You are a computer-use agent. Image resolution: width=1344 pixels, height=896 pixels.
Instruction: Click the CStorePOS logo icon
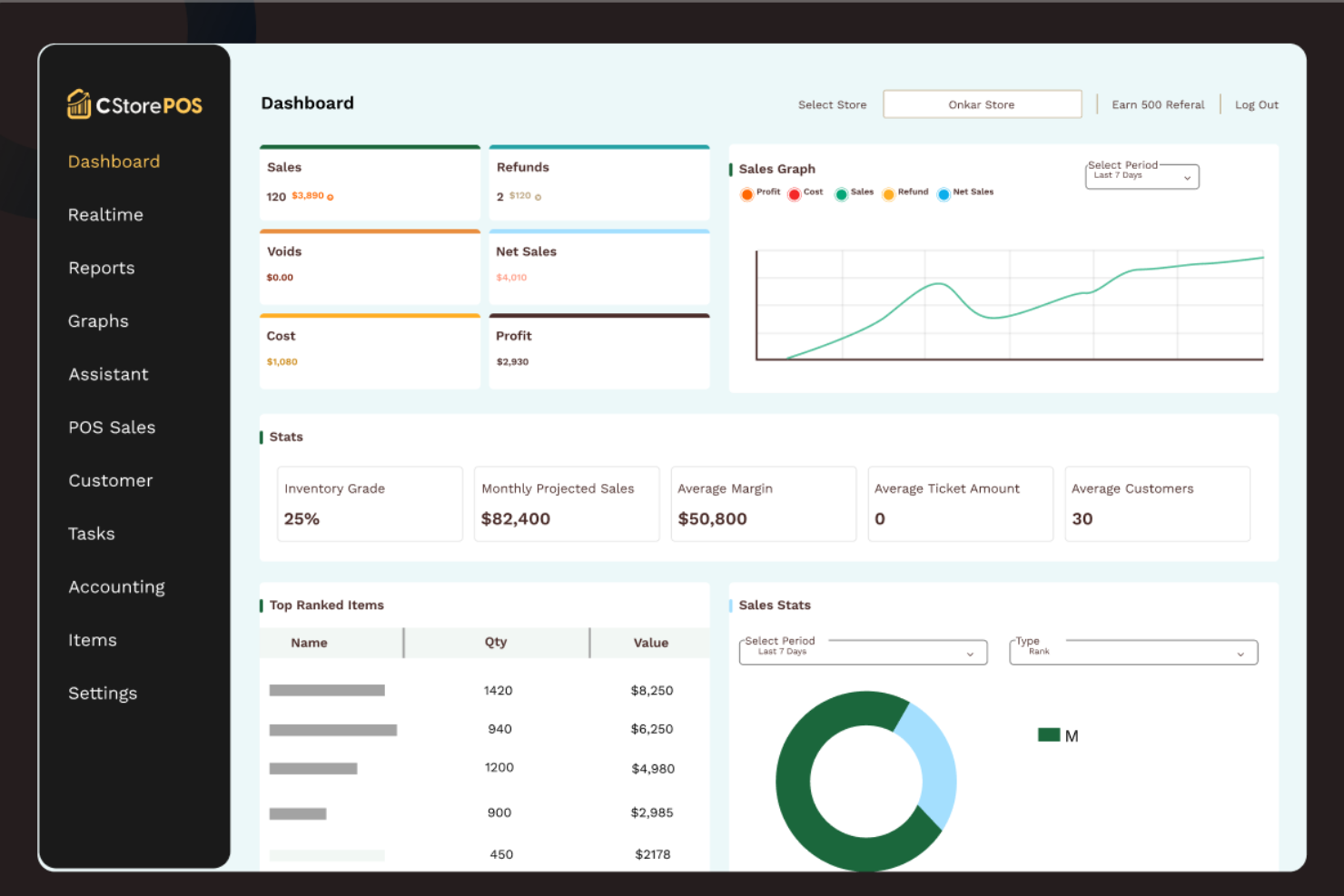coord(79,104)
